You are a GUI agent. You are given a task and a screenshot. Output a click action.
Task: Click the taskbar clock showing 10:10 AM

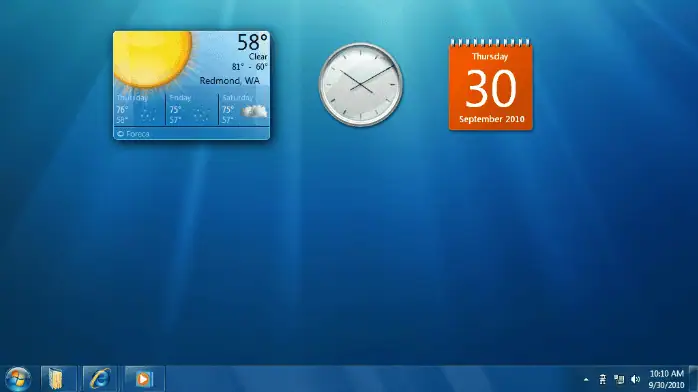666,374
